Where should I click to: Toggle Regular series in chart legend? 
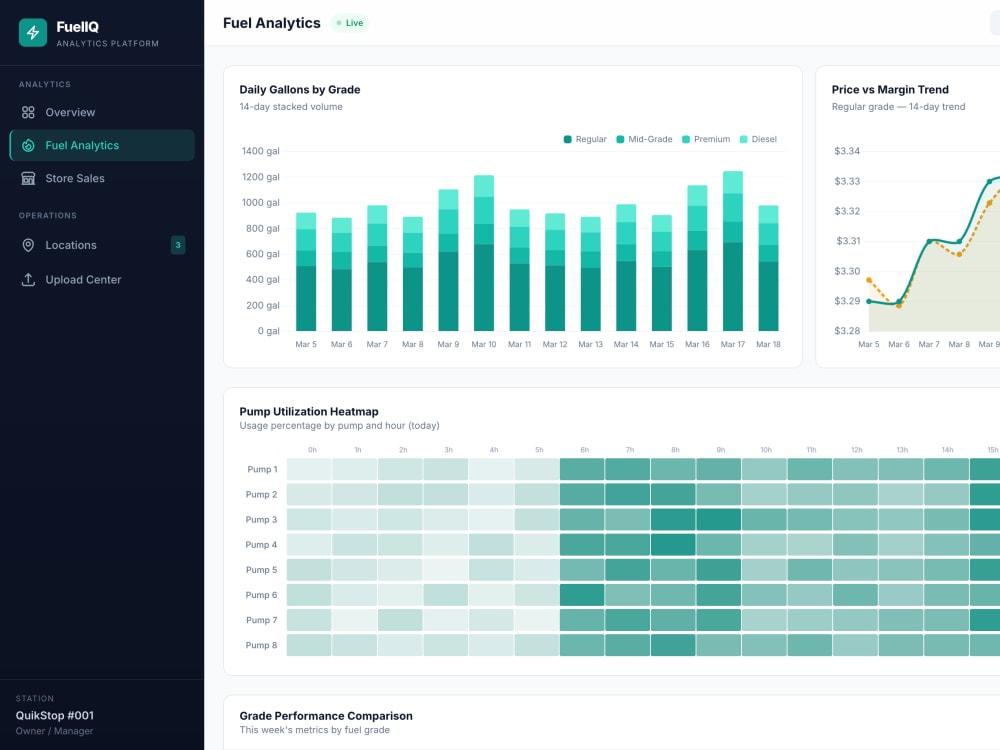585,139
